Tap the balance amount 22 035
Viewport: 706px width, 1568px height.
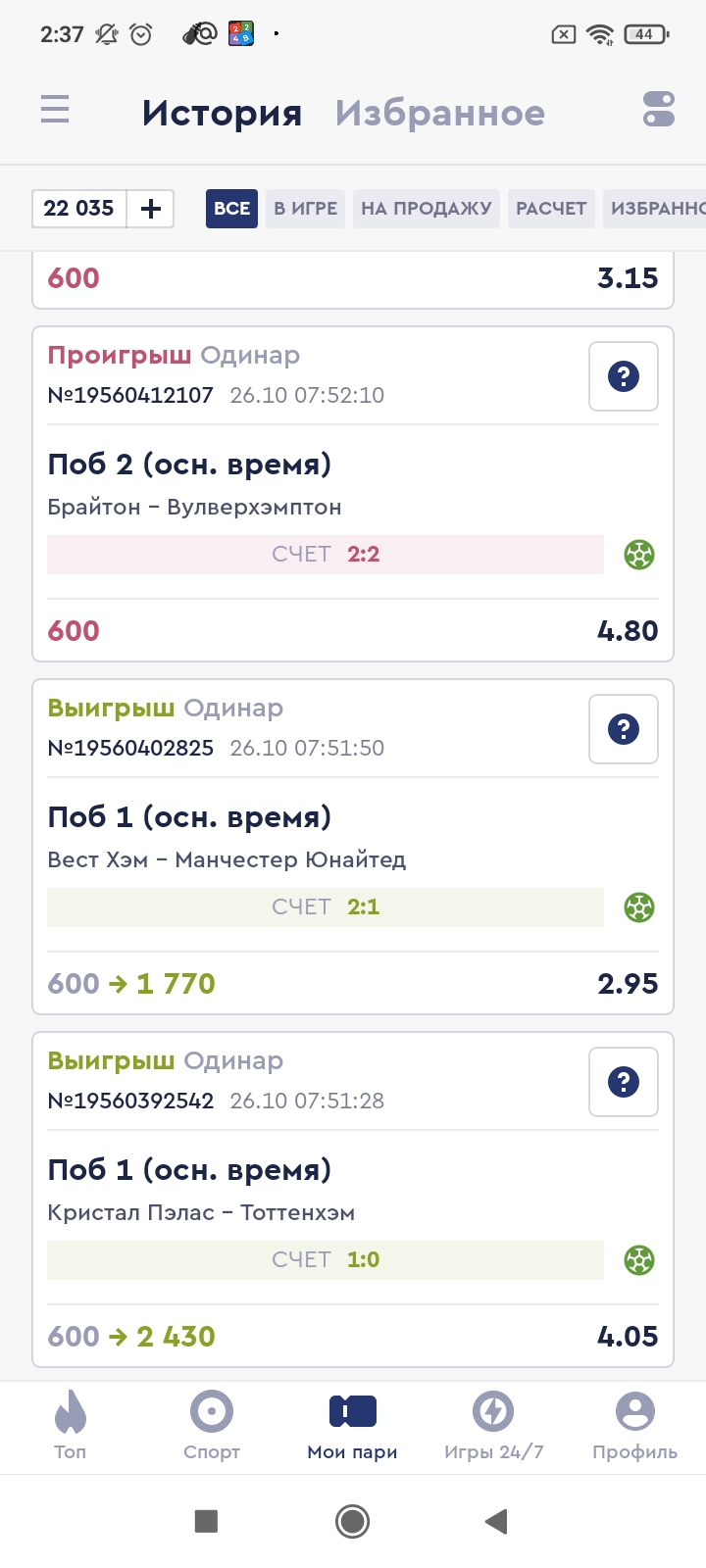point(79,209)
